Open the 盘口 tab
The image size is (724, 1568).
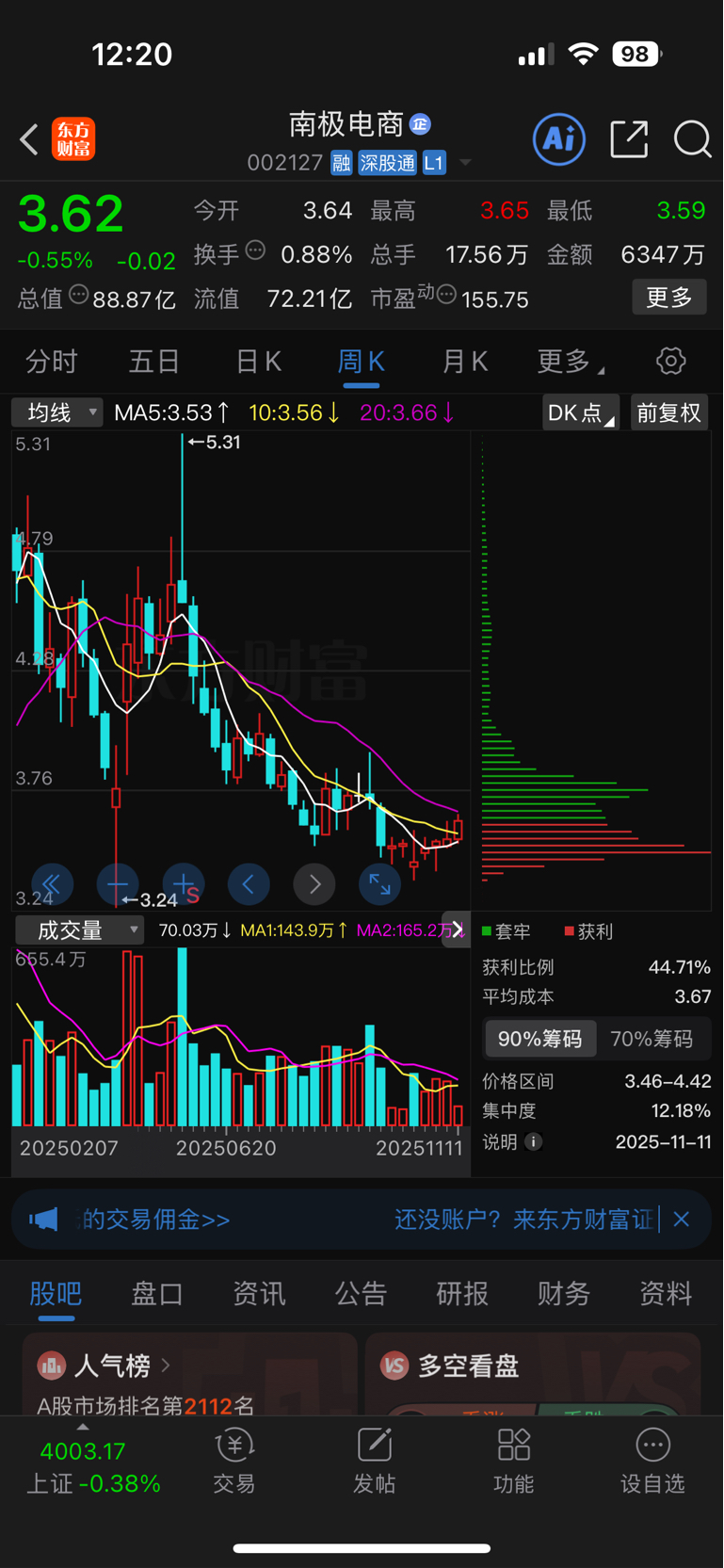(x=157, y=1294)
